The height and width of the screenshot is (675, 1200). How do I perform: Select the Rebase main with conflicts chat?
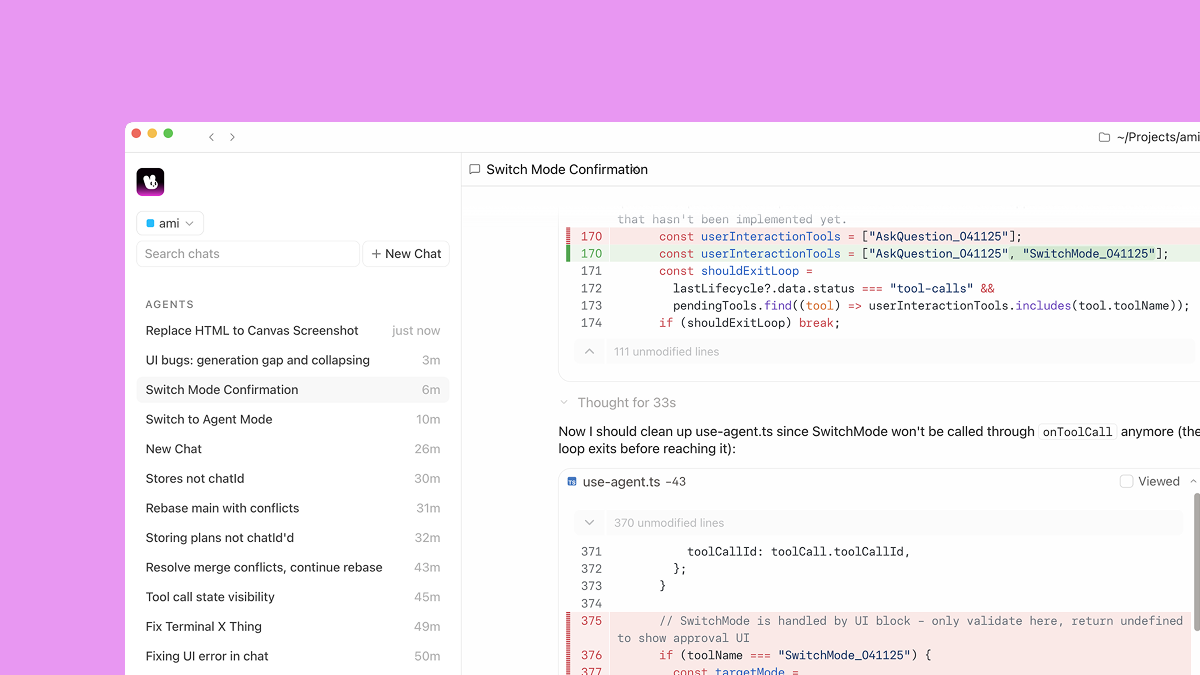point(222,508)
